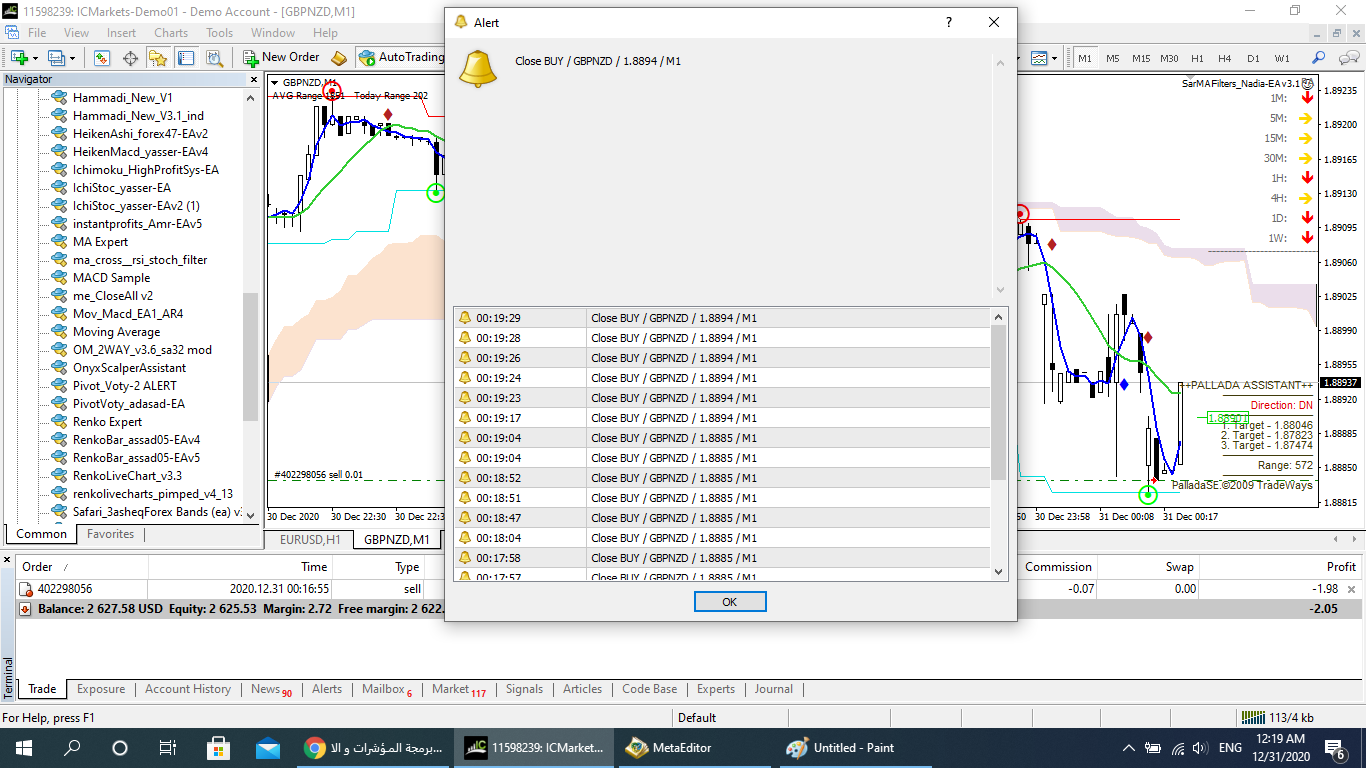Open the Strategy Tester icon
The width and height of the screenshot is (1366, 768).
coord(214,58)
